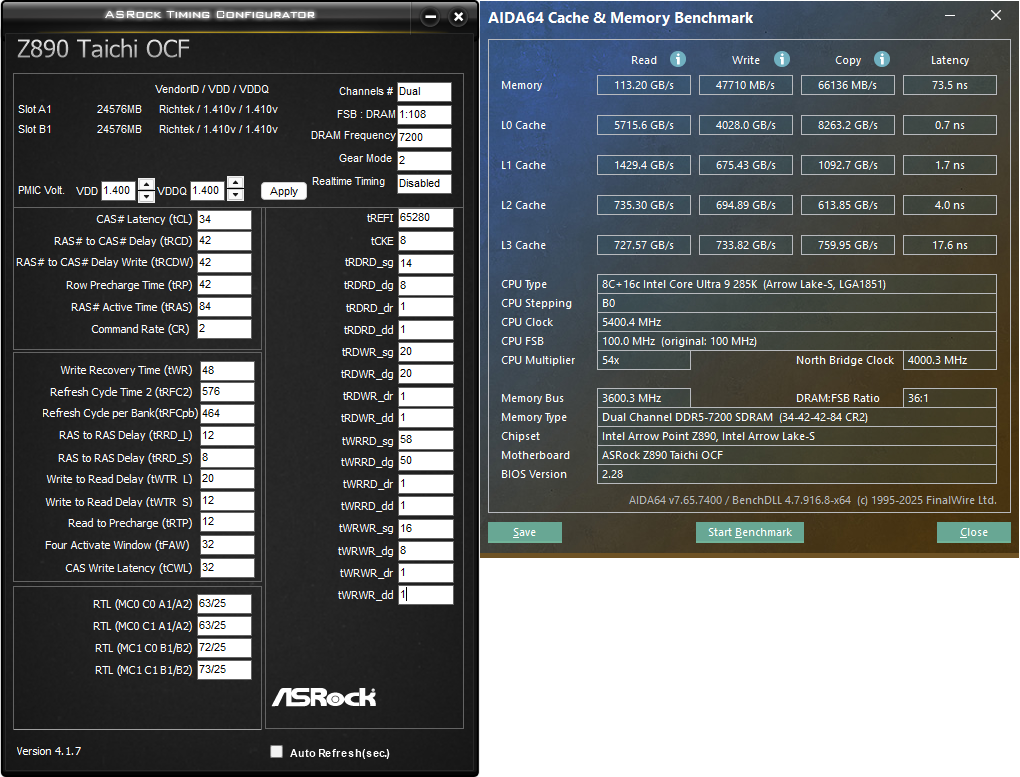
Task: Click the tRFCpb value field
Action: [x=227, y=413]
